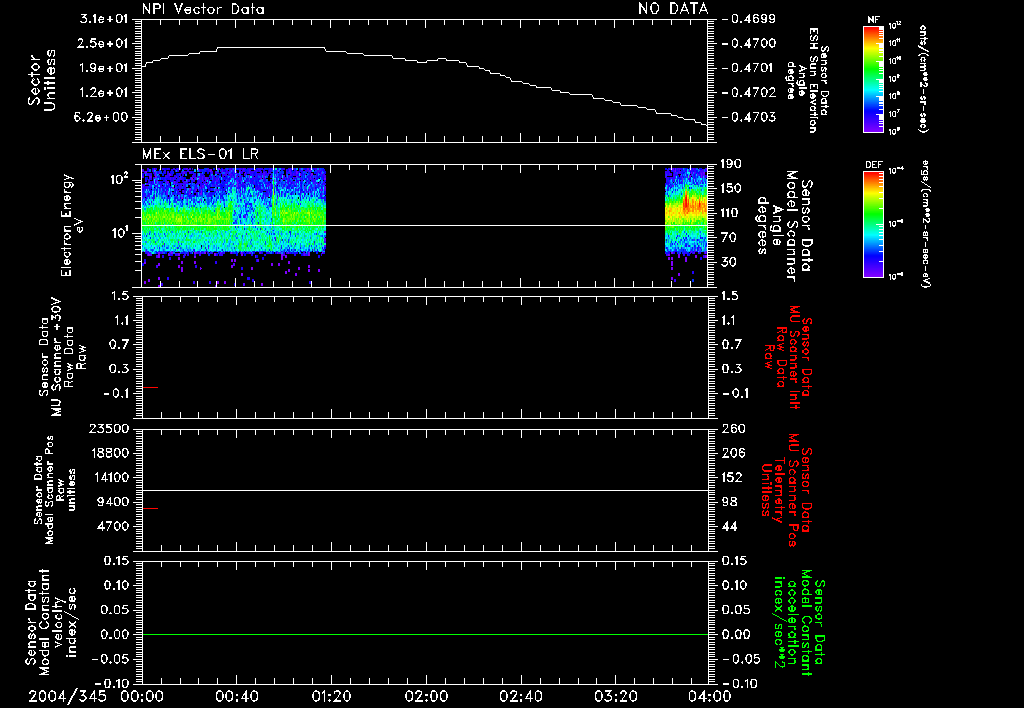Screen dimensions: 1024x708
Task: Click the "152" telemetry tick label
Action: click(731, 477)
